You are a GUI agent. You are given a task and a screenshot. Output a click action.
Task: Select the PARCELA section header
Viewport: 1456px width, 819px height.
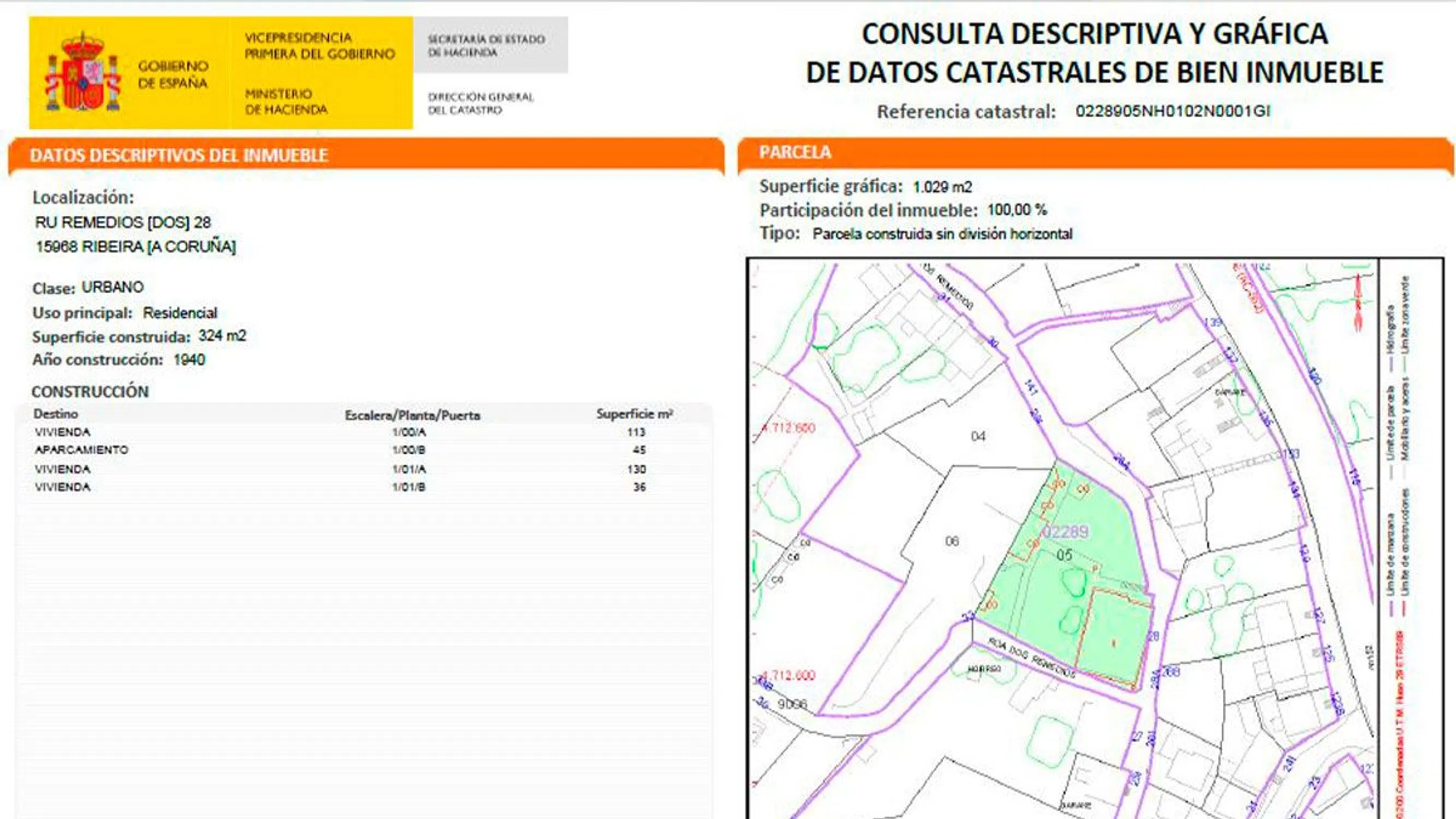(795, 153)
